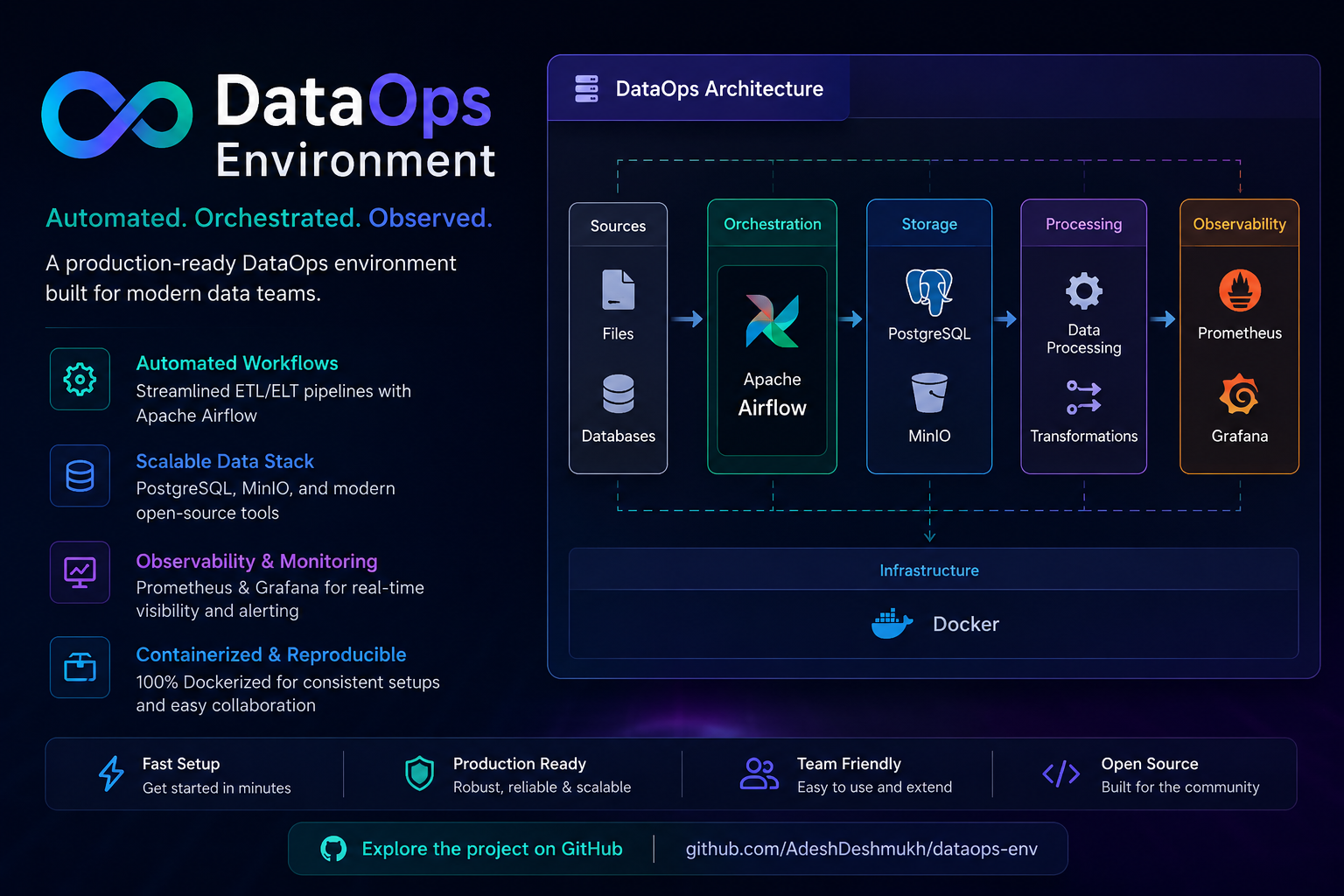Click the Containerized & Reproducible heading

tap(271, 654)
